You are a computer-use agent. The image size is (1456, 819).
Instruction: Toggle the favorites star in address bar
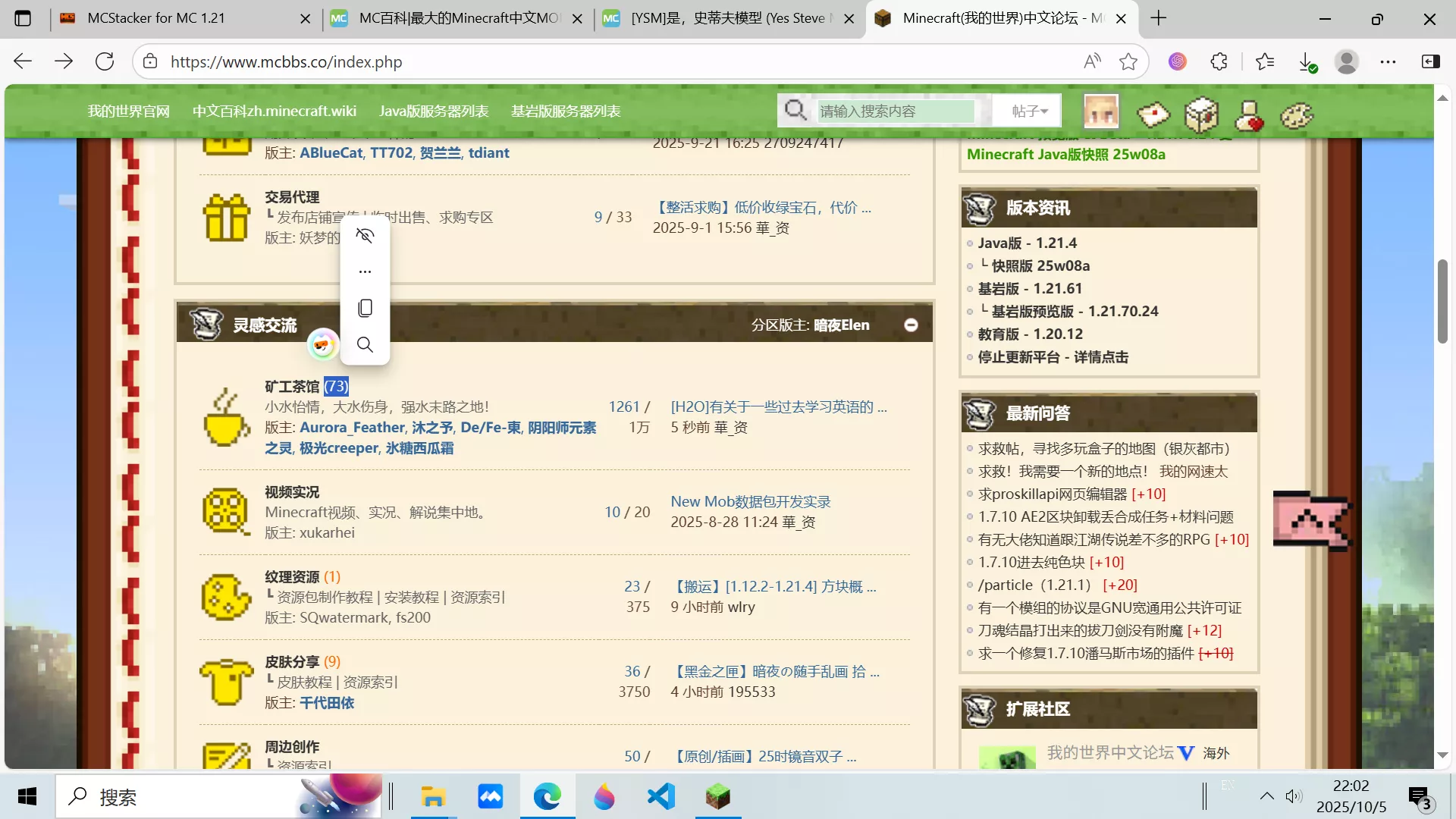click(x=1128, y=61)
